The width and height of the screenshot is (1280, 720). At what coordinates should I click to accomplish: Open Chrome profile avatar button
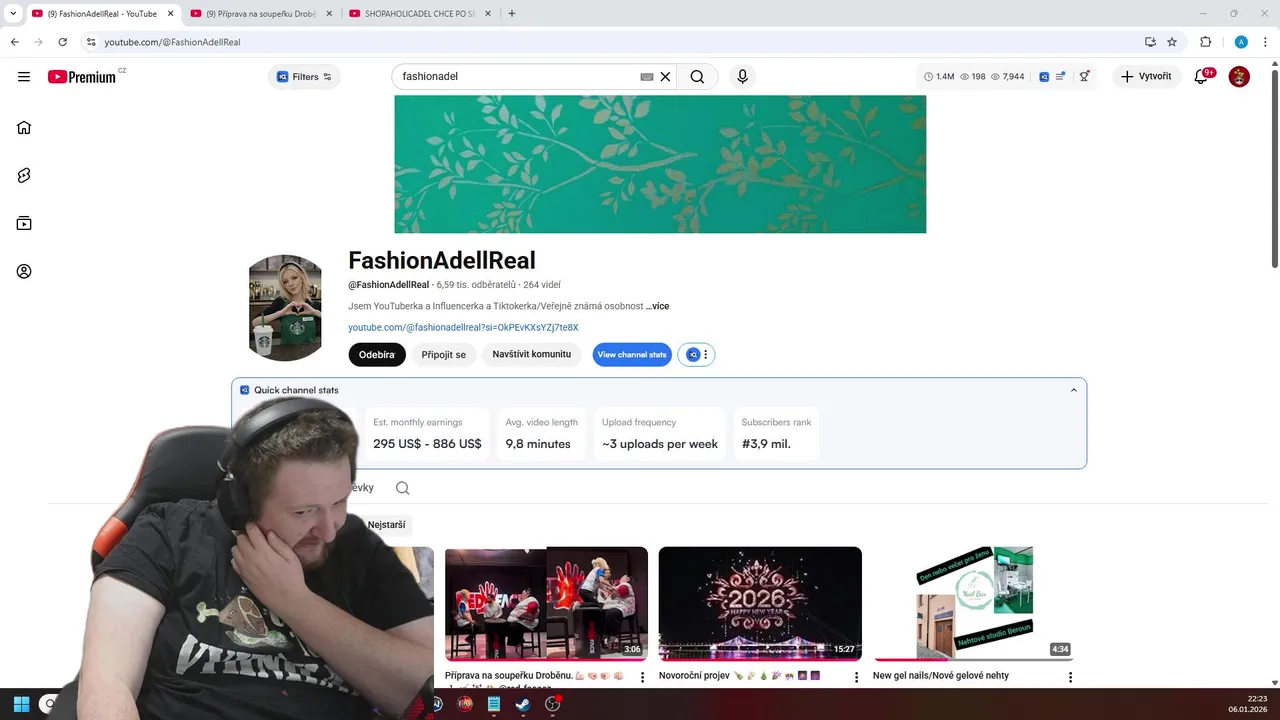coord(1241,42)
